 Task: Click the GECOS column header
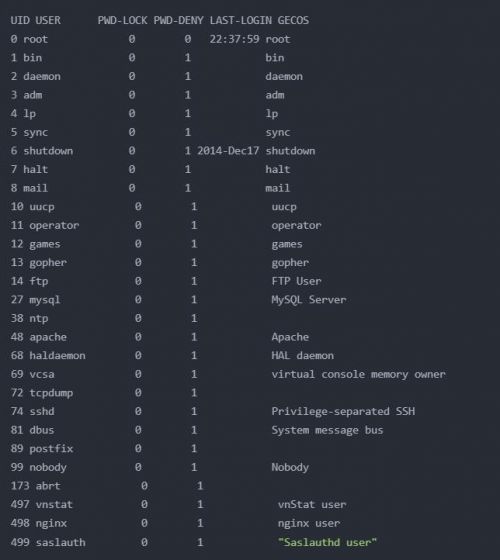(x=293, y=20)
